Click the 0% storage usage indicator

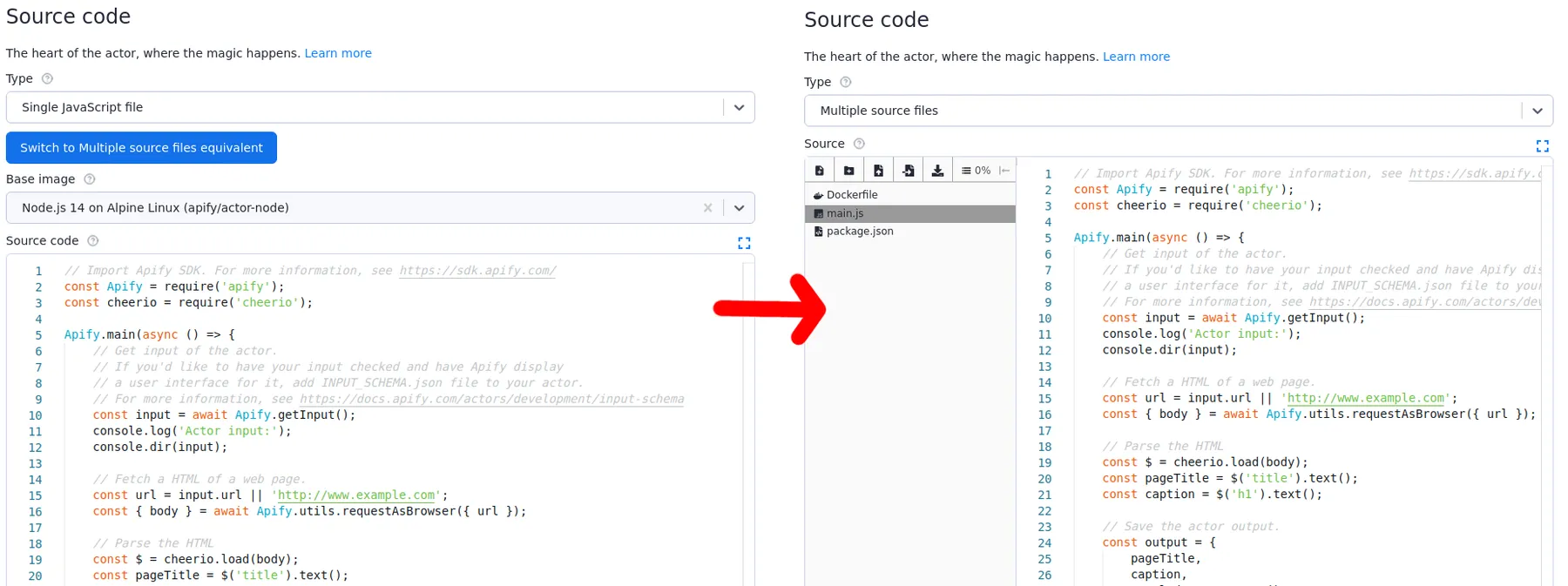point(976,171)
